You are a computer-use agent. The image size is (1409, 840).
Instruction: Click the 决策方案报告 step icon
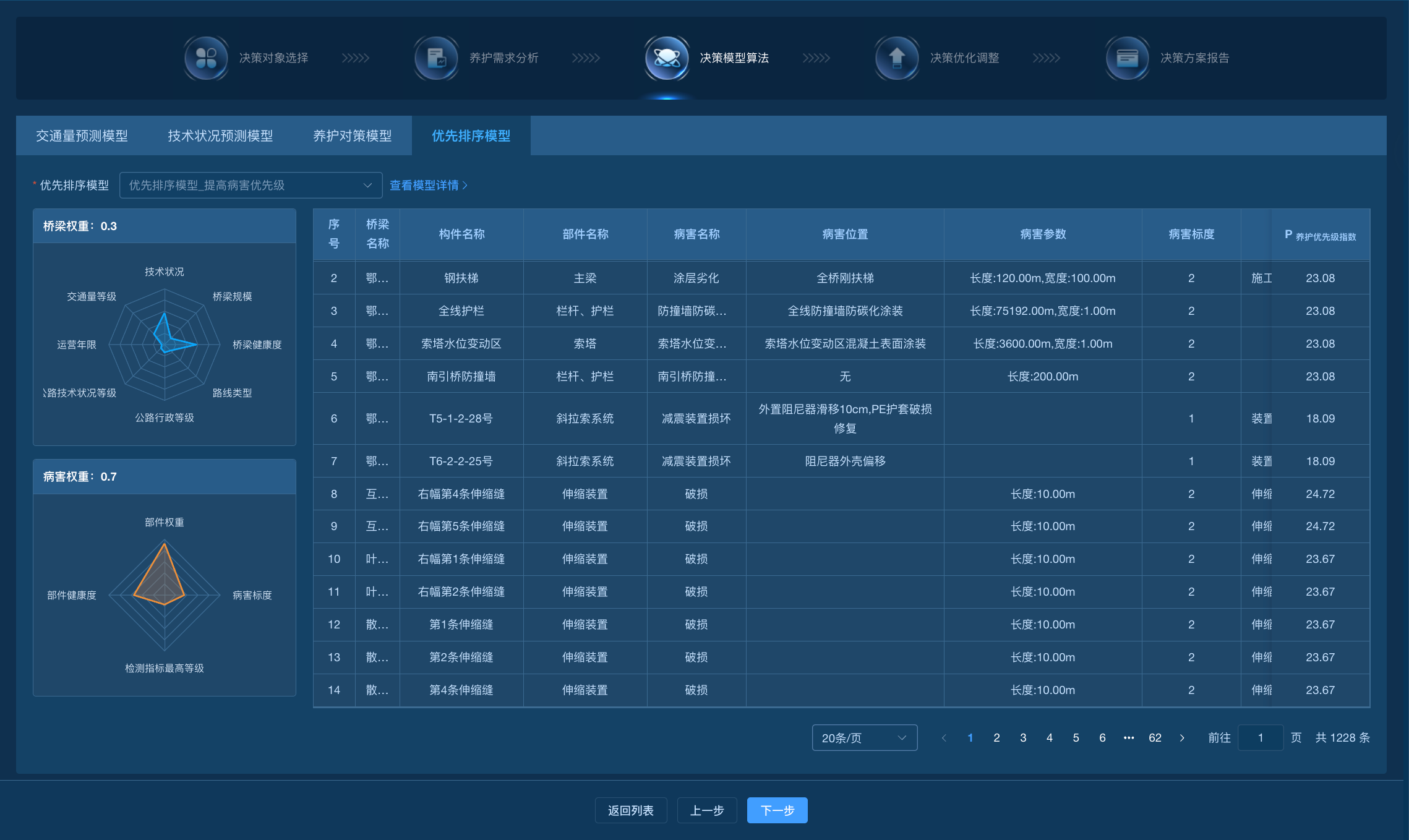click(1127, 58)
